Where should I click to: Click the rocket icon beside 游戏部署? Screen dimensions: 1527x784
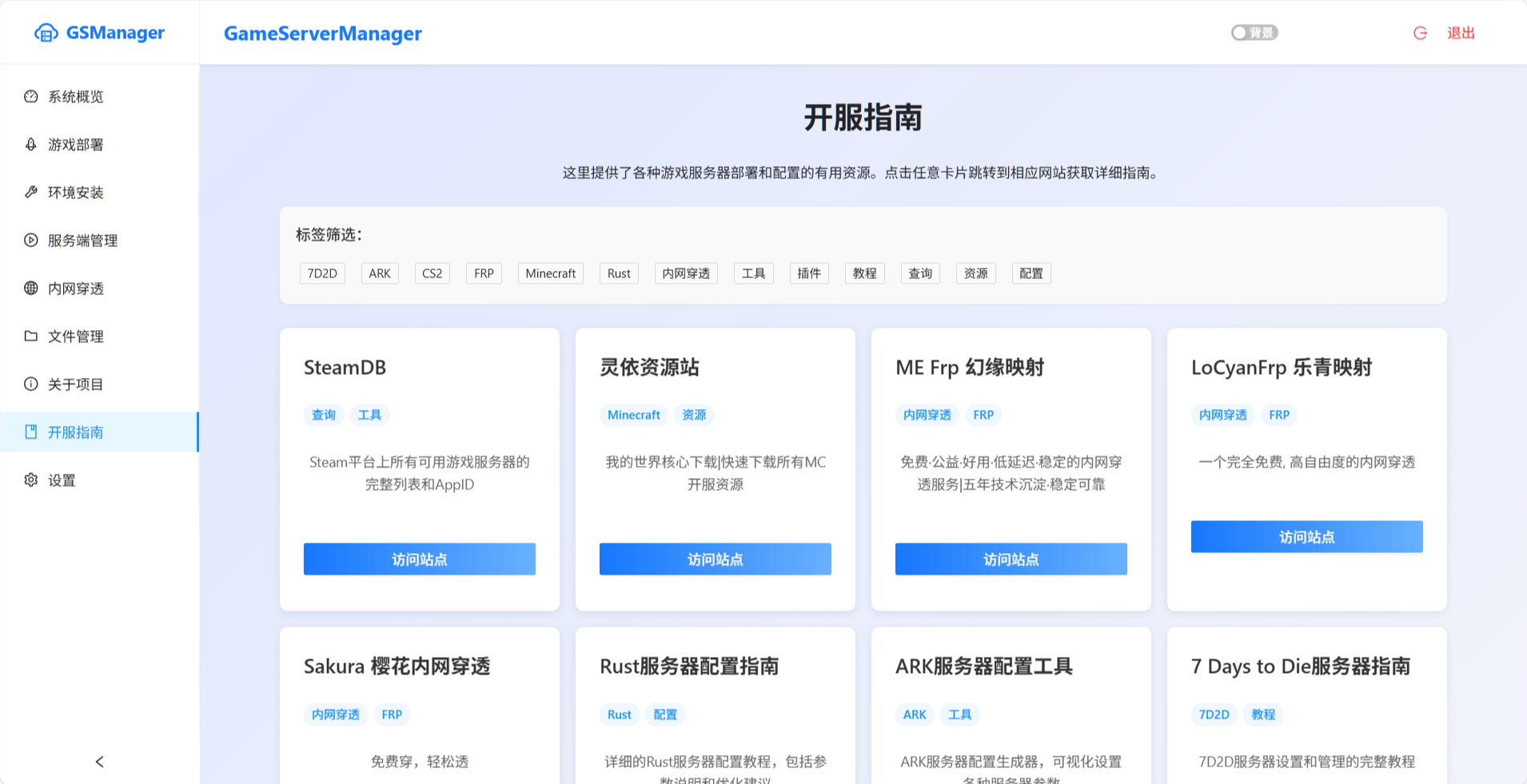31,145
